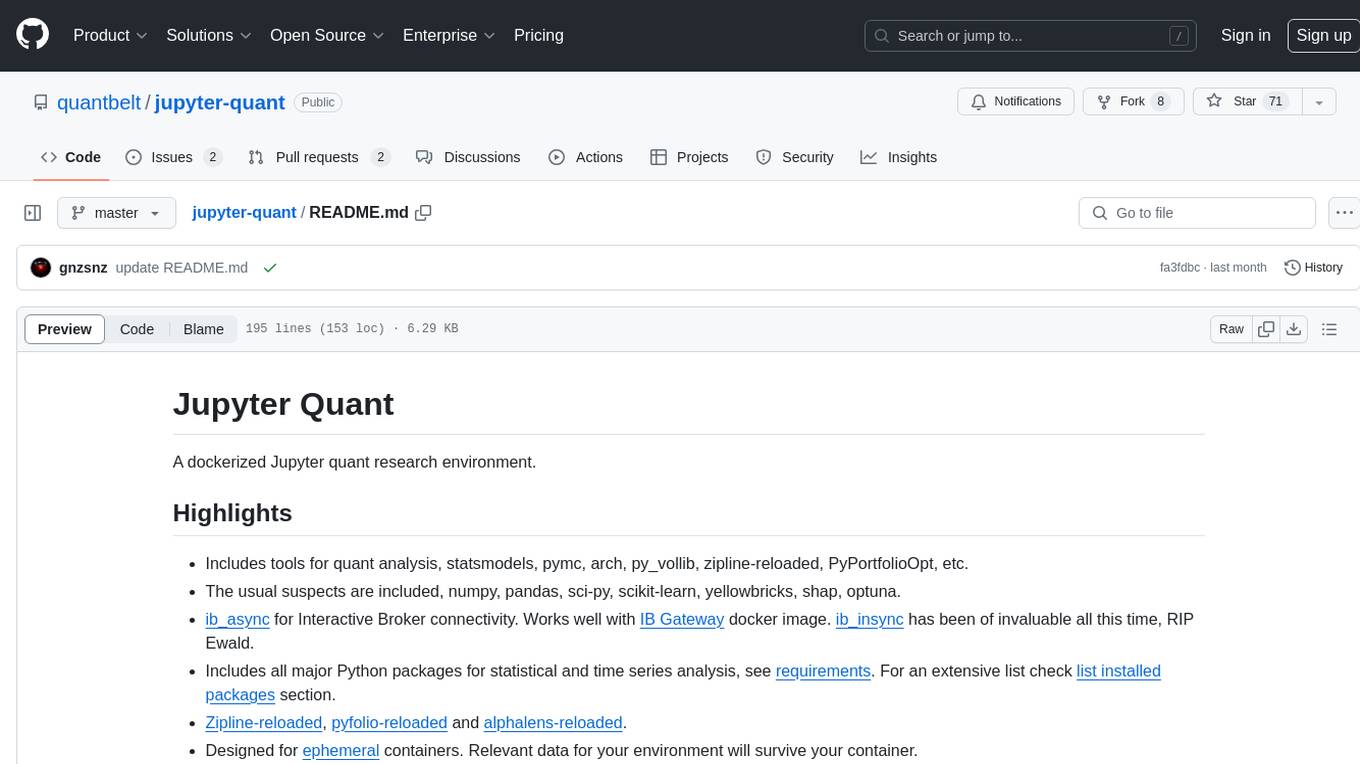This screenshot has height=764, width=1360.
Task: Open the Pricing page
Action: [x=539, y=35]
